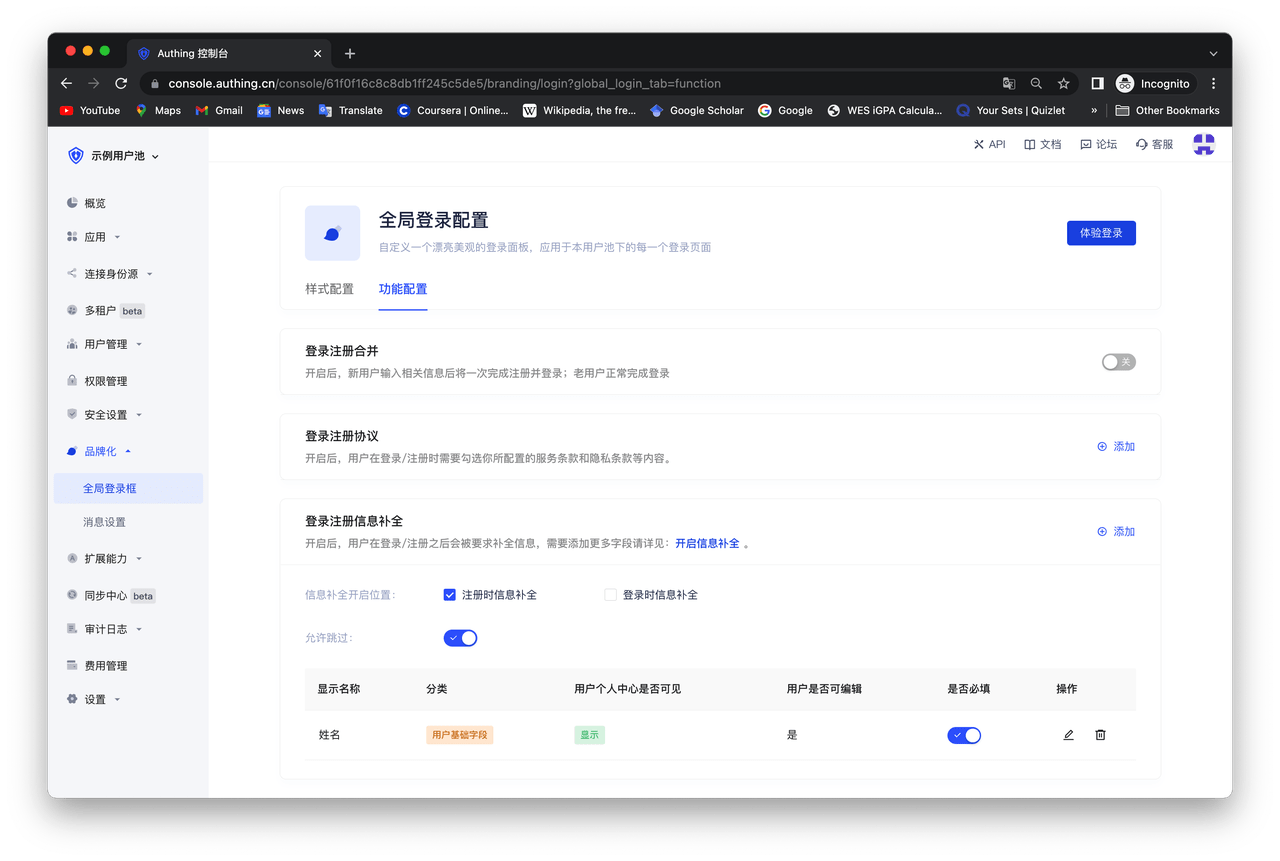Open the 开启信息补全 link

[707, 543]
